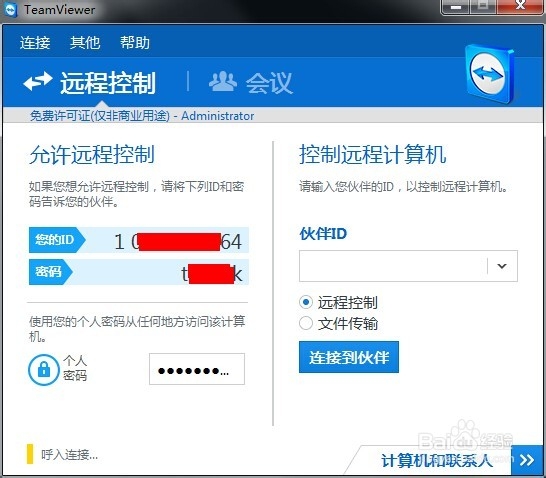This screenshot has width=546, height=478.
Task: Click the 呼入连接... status text
Action: click(69, 454)
